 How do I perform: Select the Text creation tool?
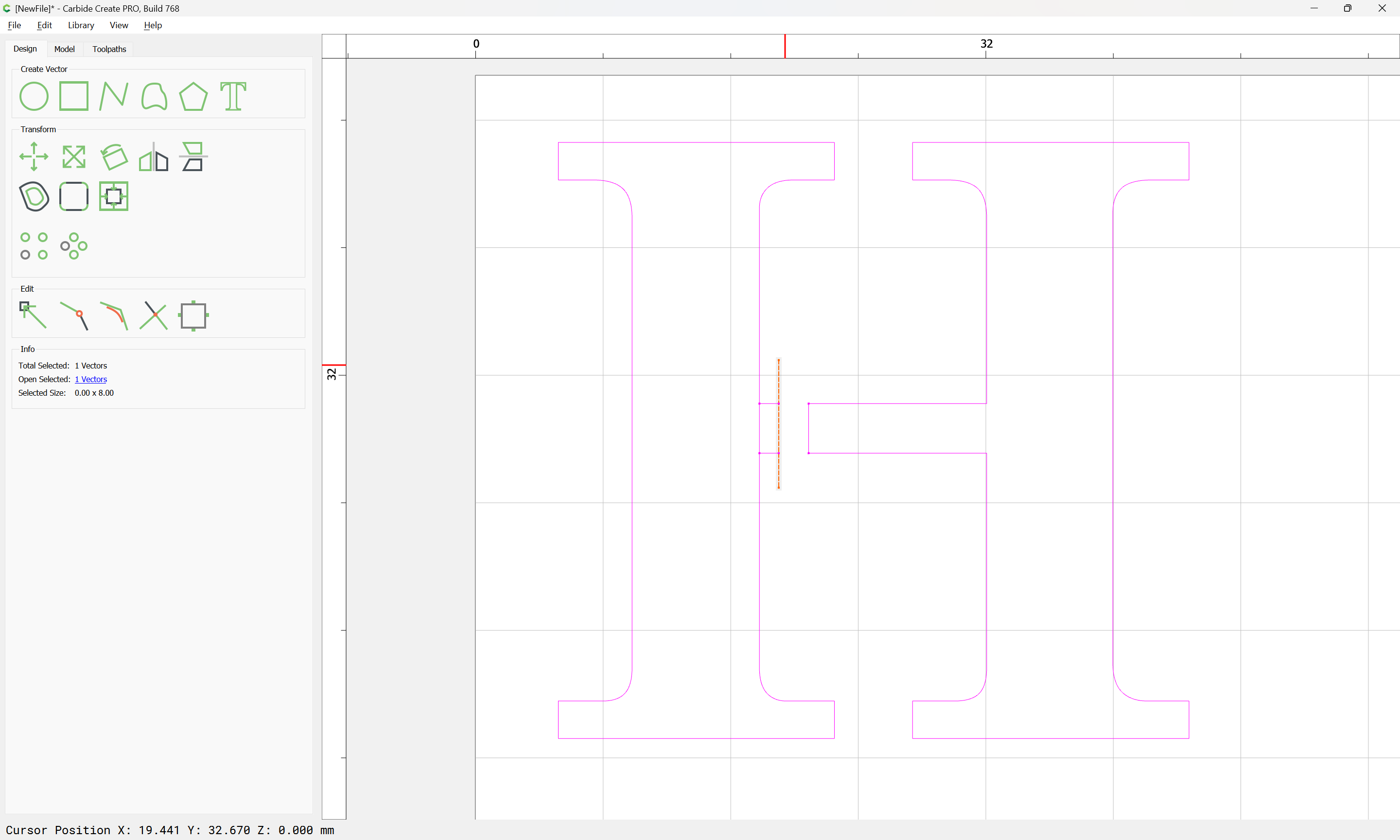click(233, 96)
